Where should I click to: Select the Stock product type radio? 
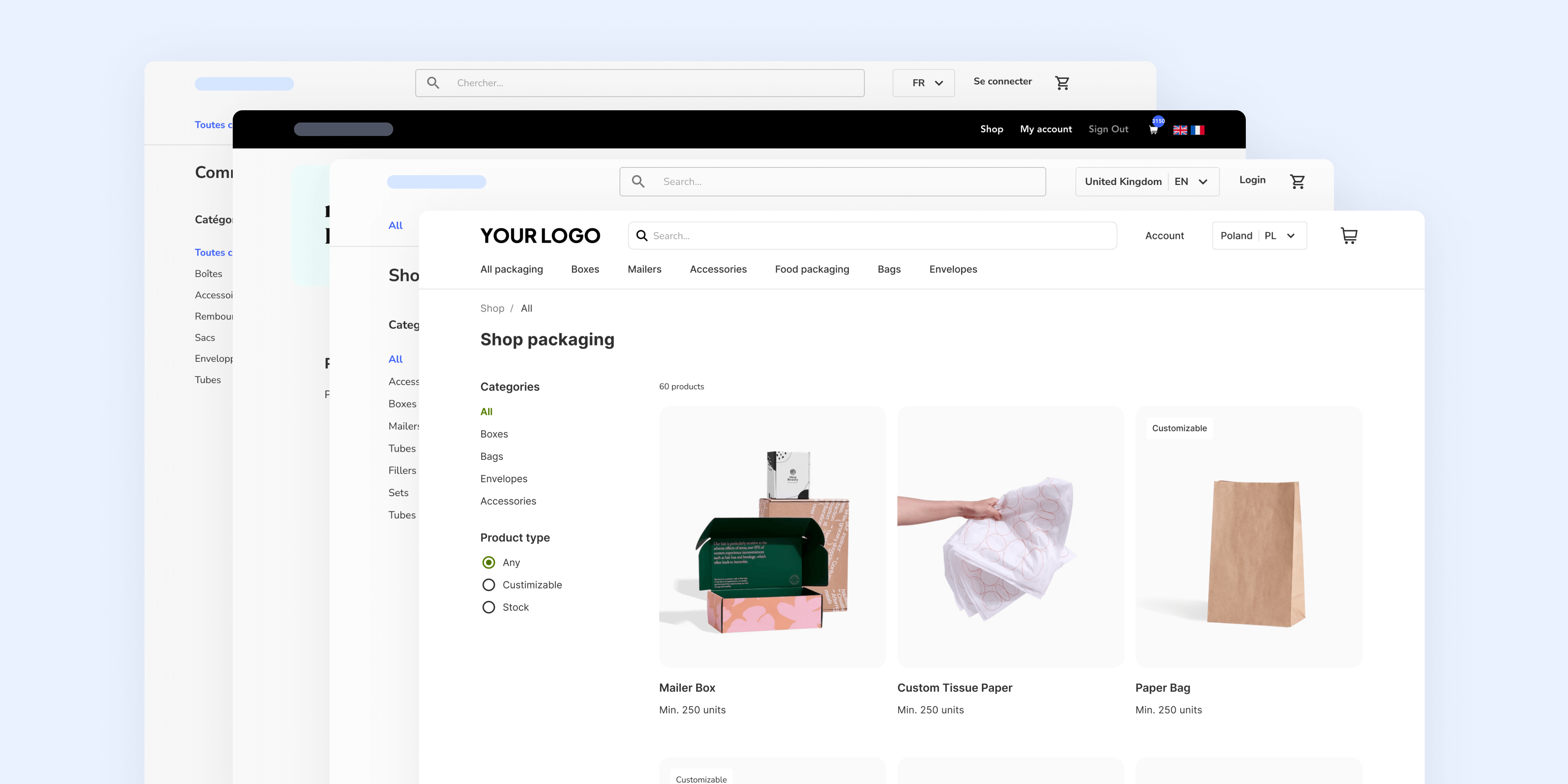point(488,608)
